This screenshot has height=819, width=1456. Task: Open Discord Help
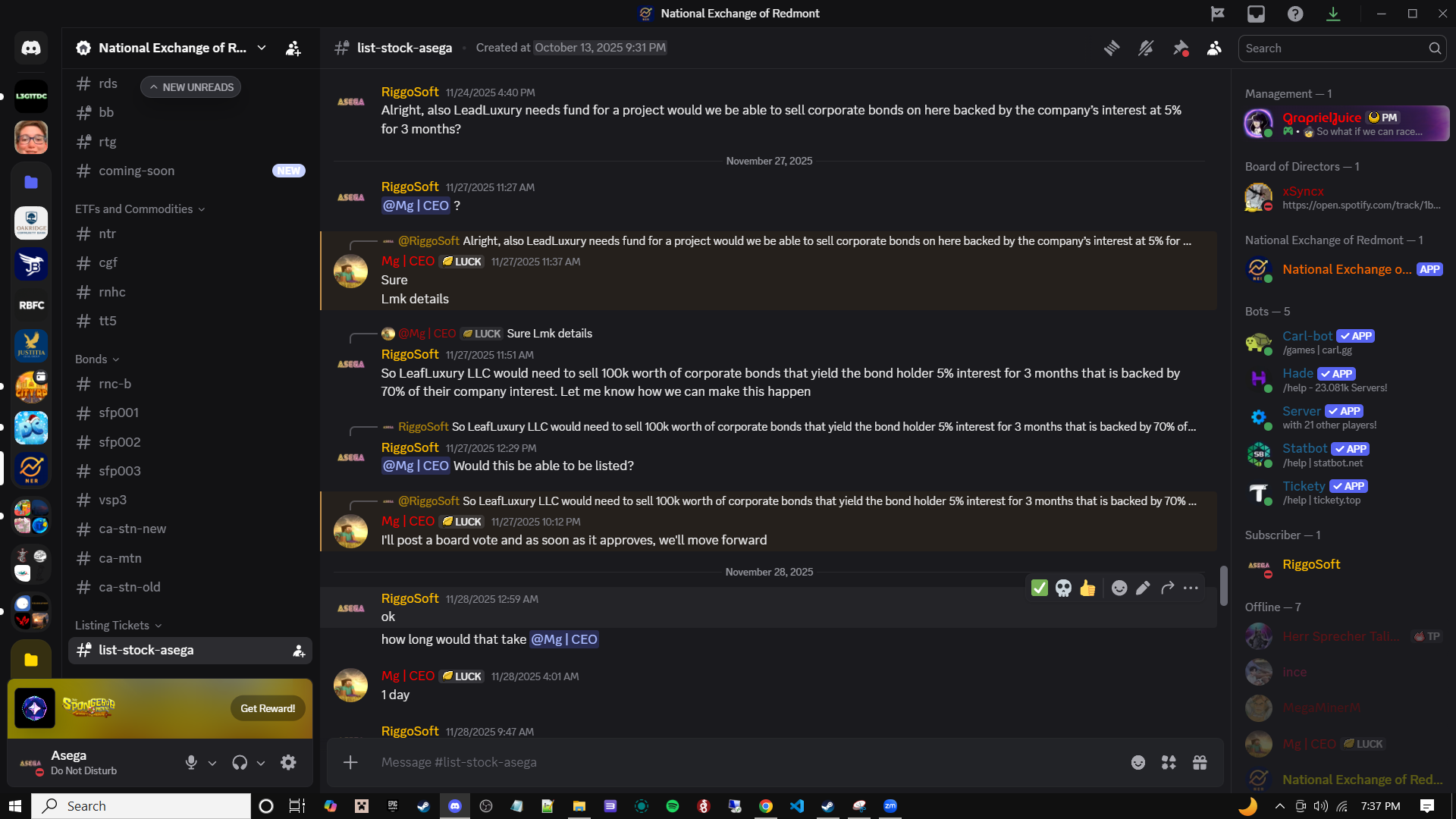pos(1295,14)
